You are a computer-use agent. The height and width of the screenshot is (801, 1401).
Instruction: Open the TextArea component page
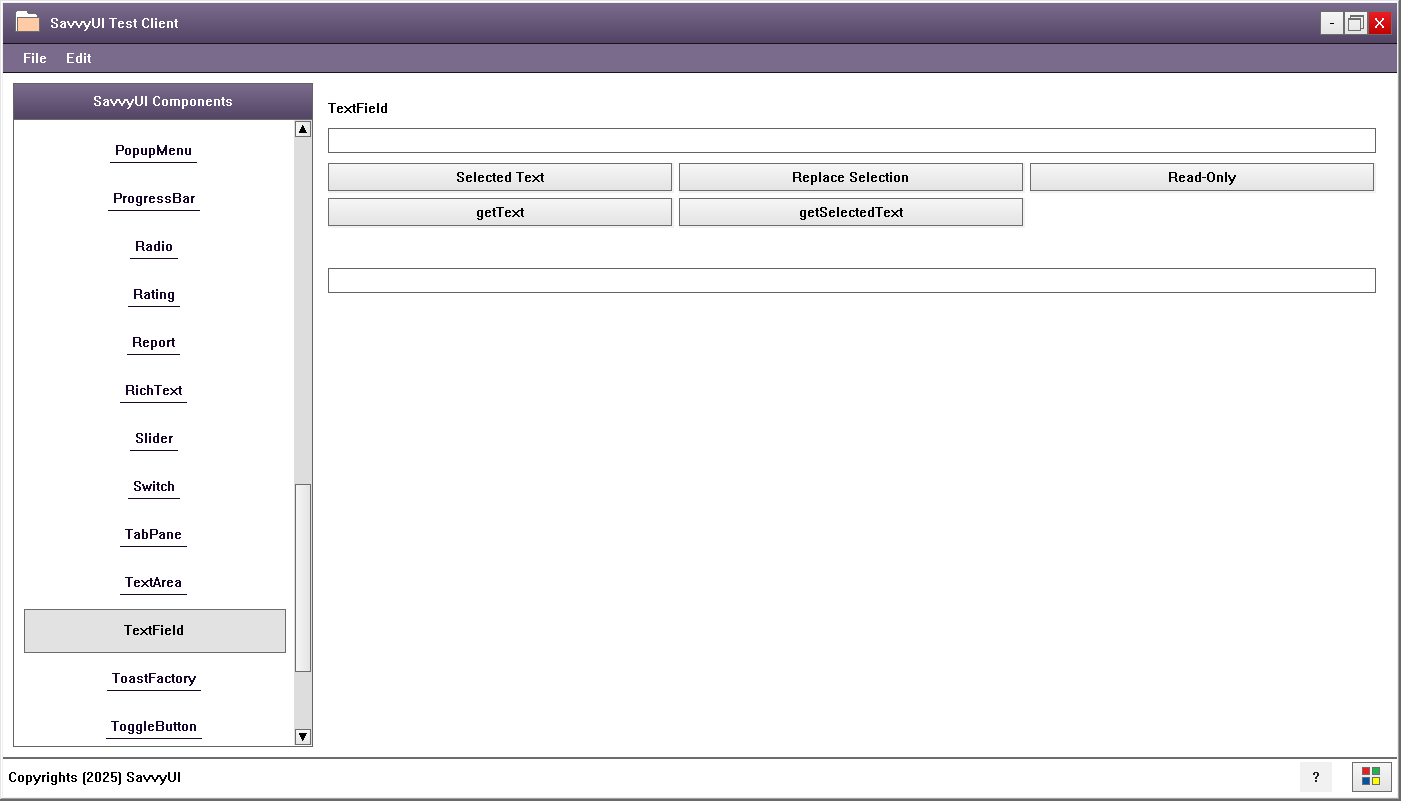(153, 583)
